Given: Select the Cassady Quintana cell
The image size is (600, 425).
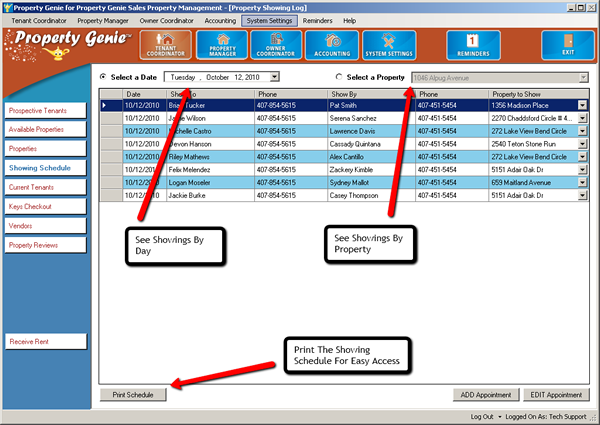Looking at the screenshot, I should (x=371, y=144).
